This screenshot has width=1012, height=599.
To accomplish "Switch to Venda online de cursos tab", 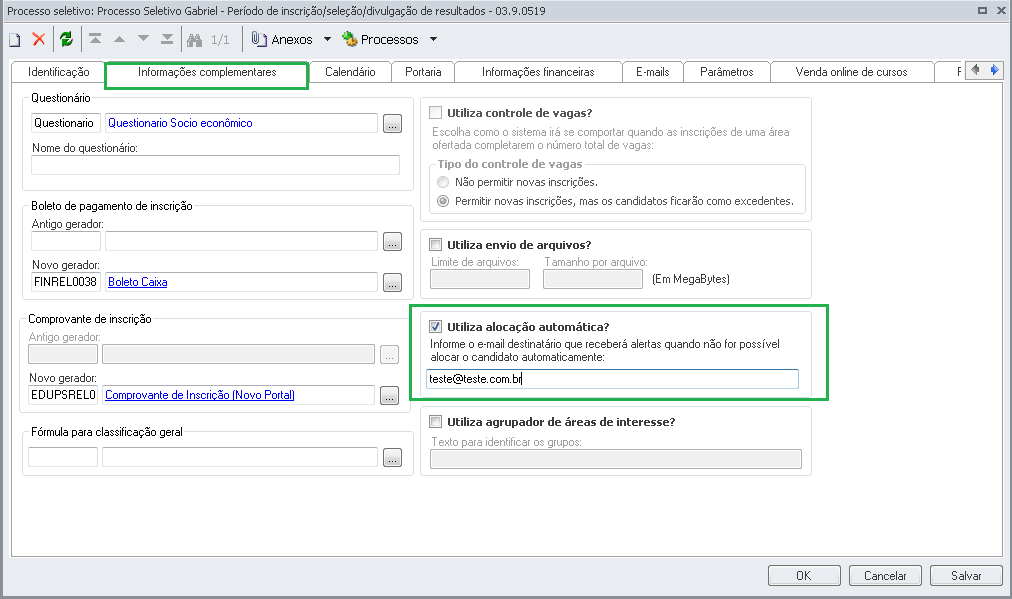I will point(851,72).
